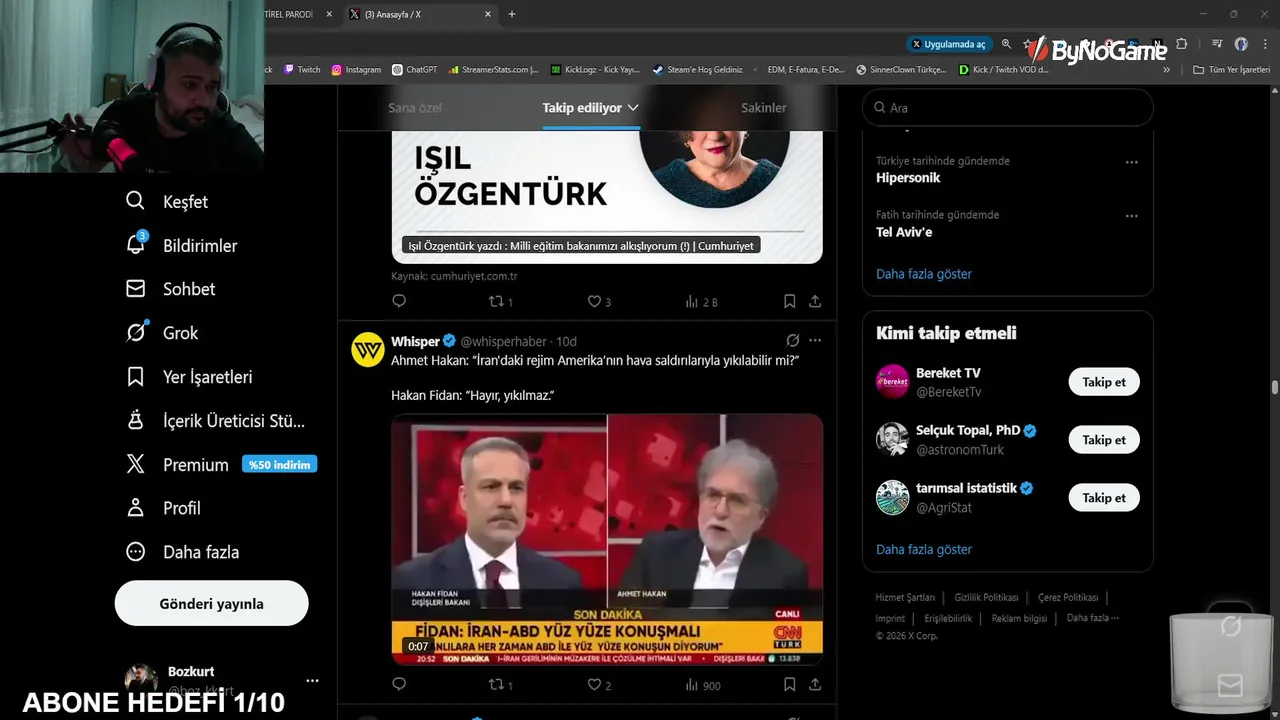This screenshot has width=1280, height=720.
Task: Open Daha fazla sidebar menu
Action: tap(181, 552)
